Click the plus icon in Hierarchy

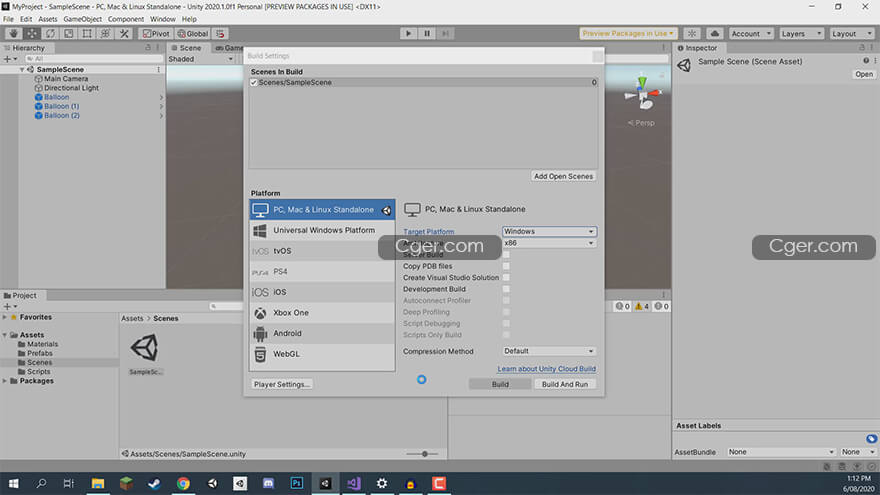(7, 58)
